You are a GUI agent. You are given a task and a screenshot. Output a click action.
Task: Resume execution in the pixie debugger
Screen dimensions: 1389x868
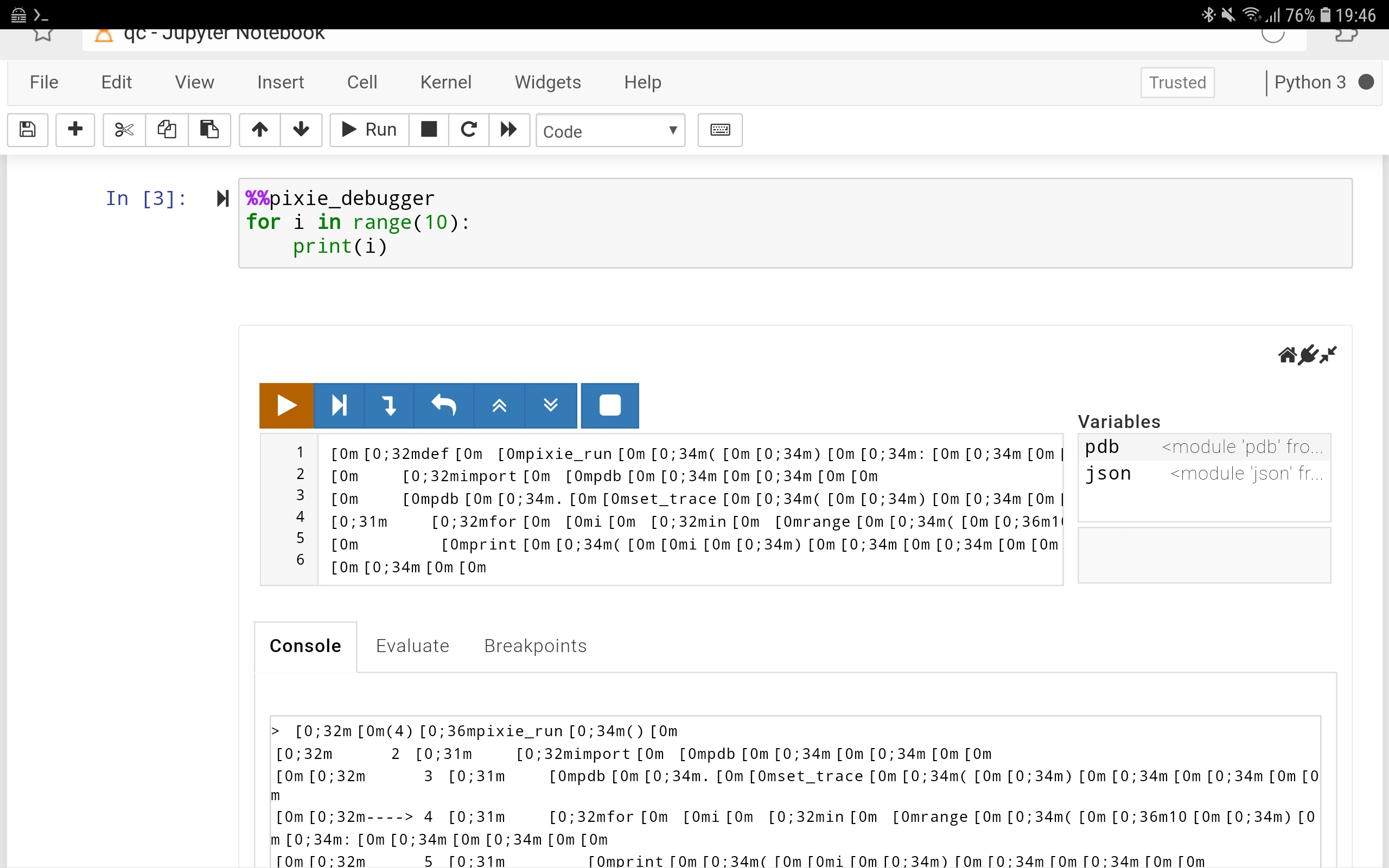pos(285,405)
